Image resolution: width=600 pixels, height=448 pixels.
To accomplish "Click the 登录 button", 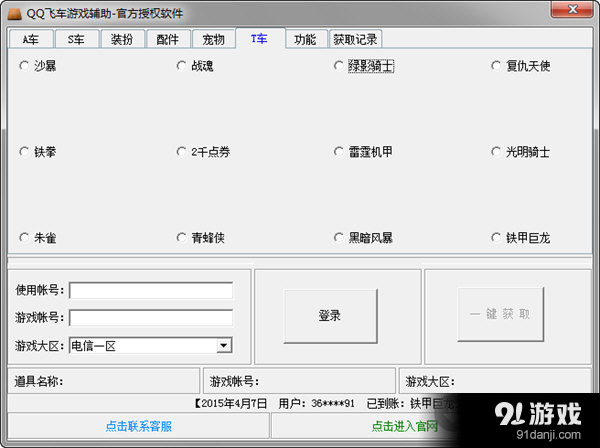I will (330, 316).
